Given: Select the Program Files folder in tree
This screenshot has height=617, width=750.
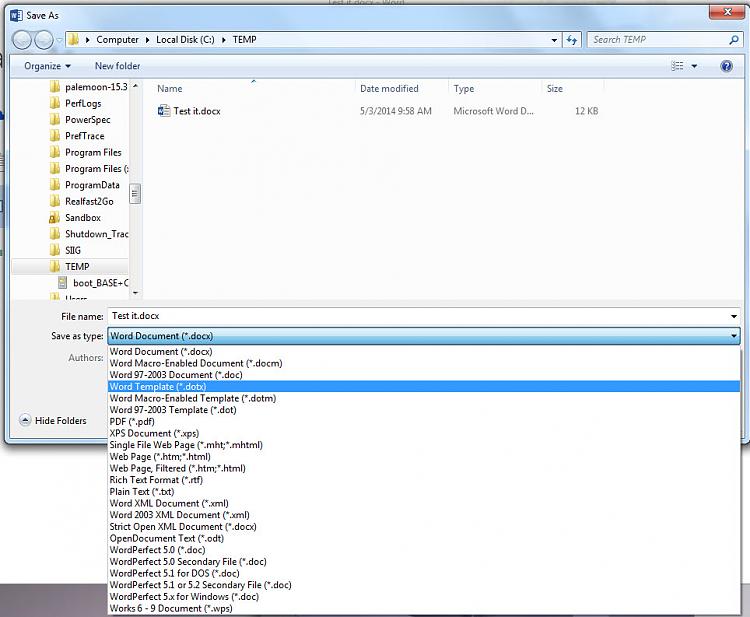Looking at the screenshot, I should 86,153.
